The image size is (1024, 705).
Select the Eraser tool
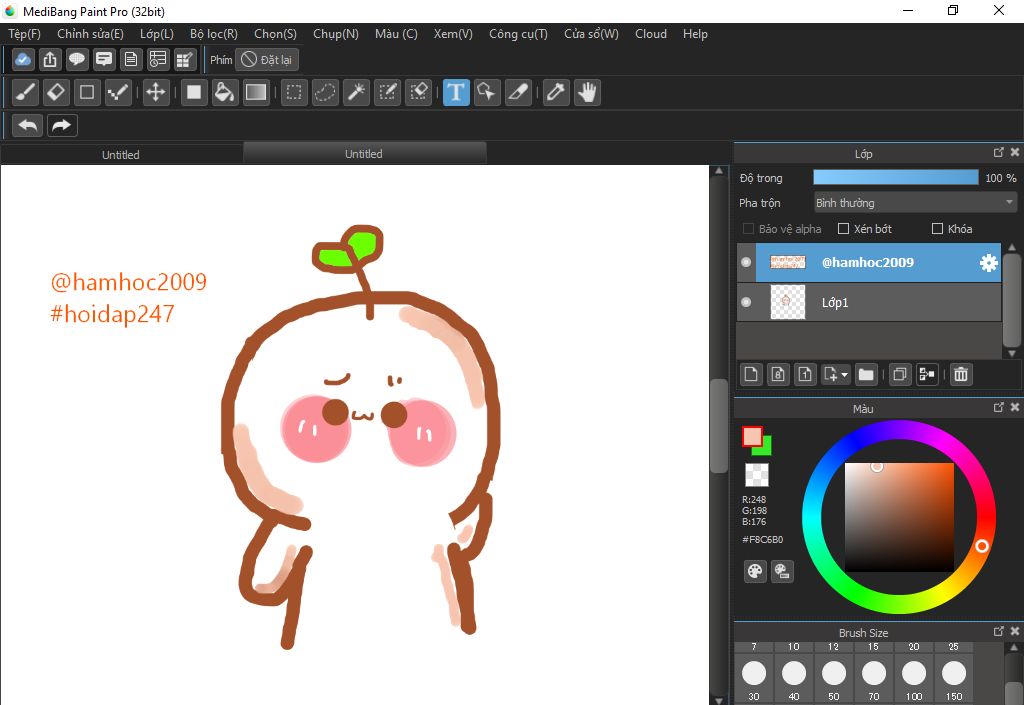[56, 93]
